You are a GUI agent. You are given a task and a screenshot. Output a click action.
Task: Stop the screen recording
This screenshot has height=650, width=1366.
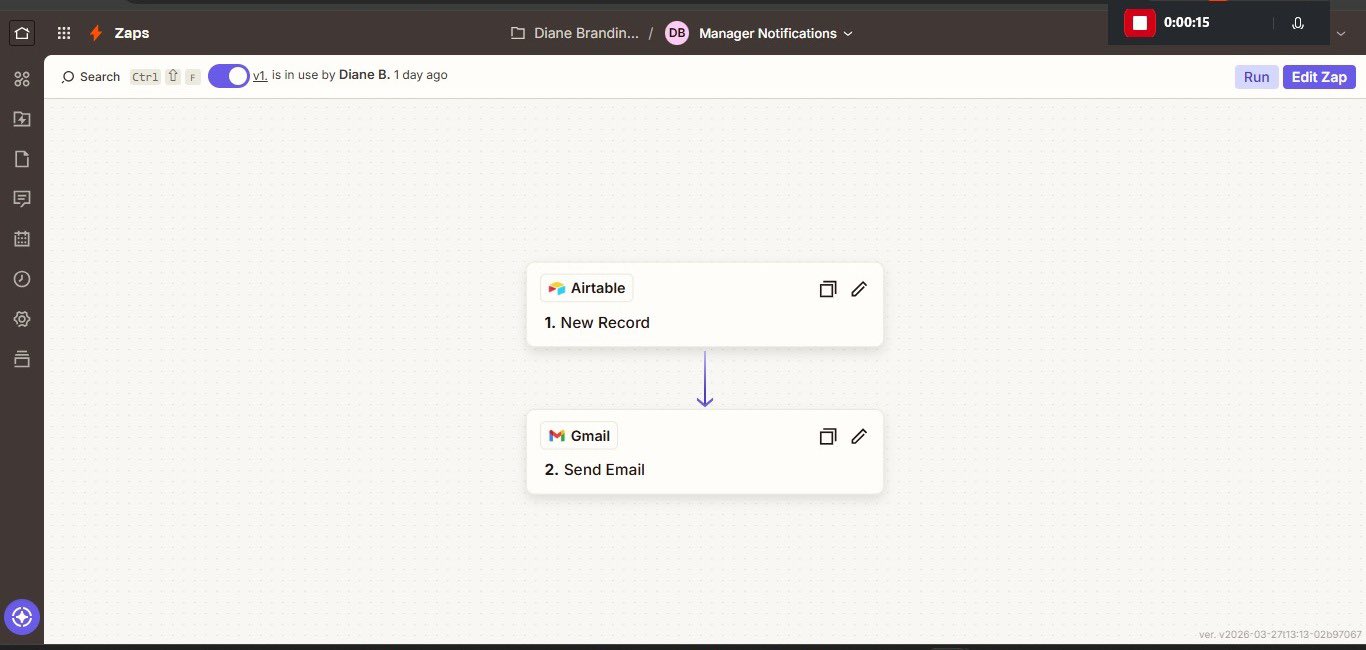[1139, 22]
